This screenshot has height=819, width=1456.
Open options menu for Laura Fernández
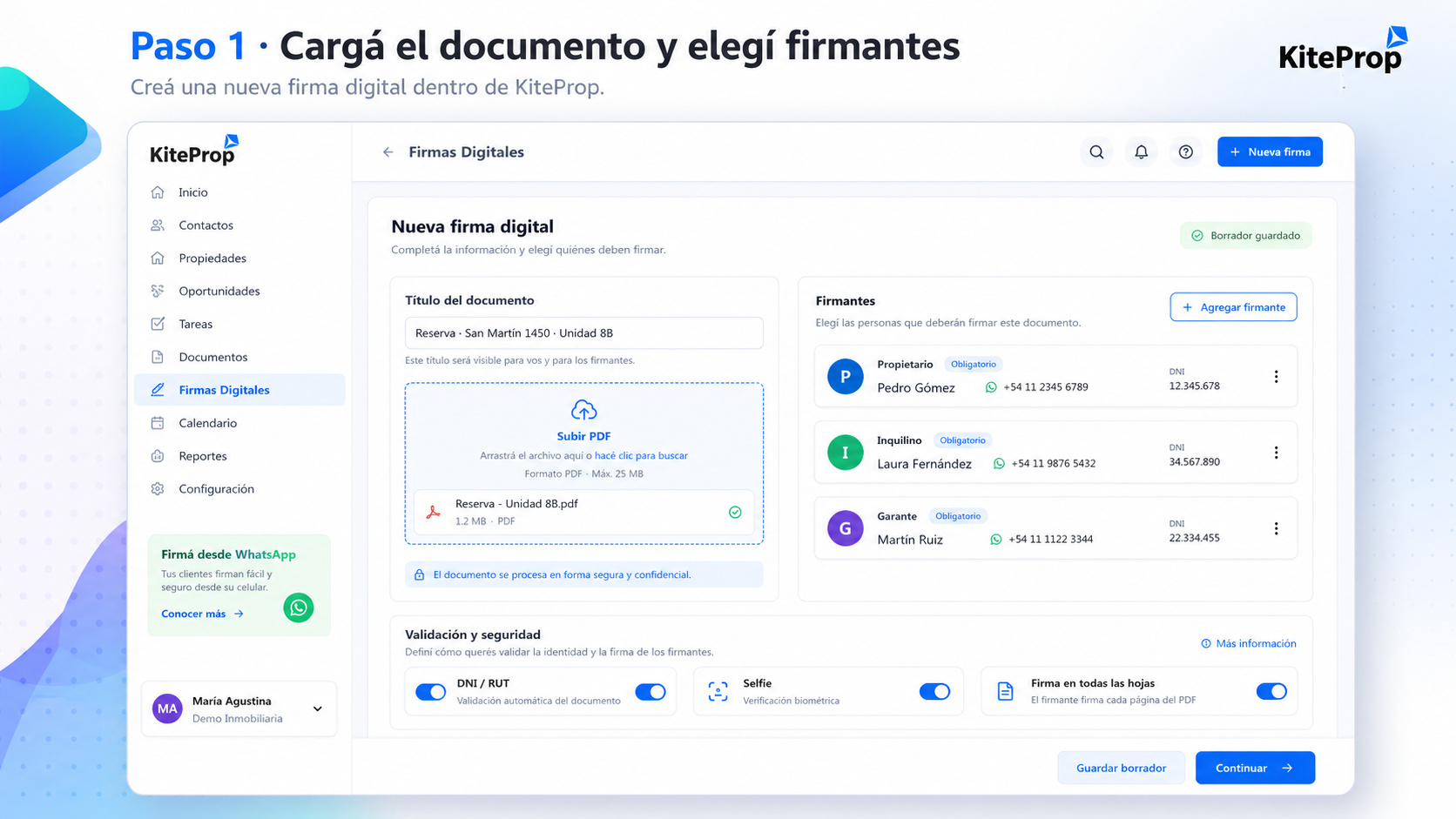click(1277, 453)
